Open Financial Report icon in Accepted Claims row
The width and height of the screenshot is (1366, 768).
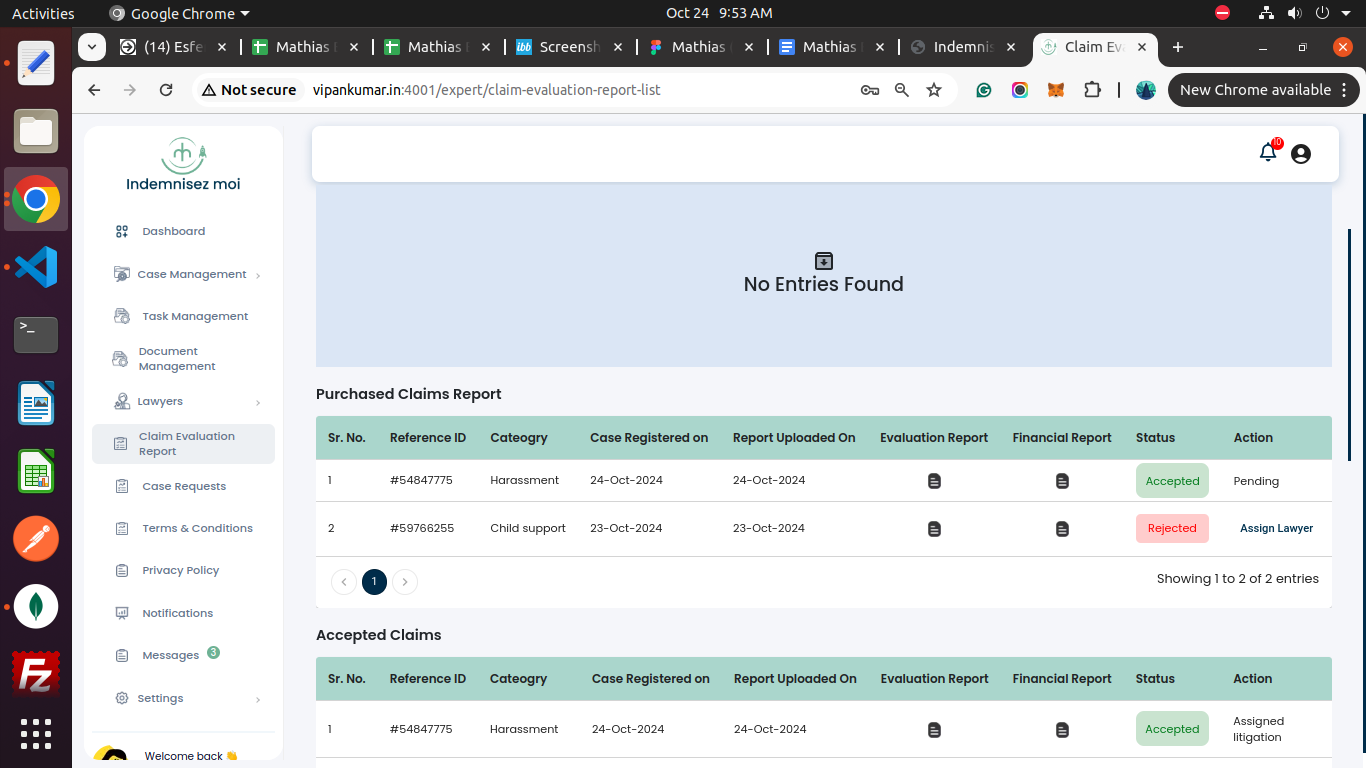click(1062, 730)
